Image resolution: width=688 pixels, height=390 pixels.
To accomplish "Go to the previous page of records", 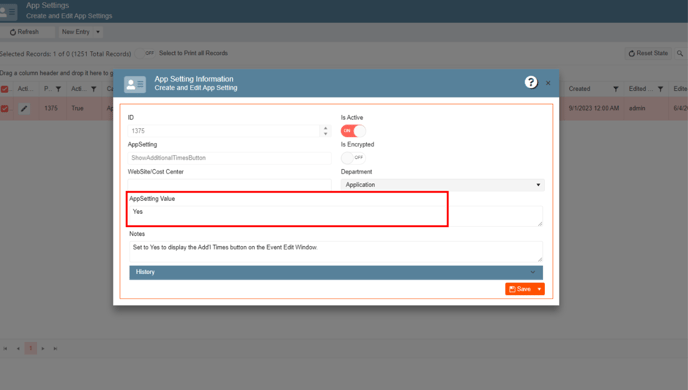I will point(18,349).
